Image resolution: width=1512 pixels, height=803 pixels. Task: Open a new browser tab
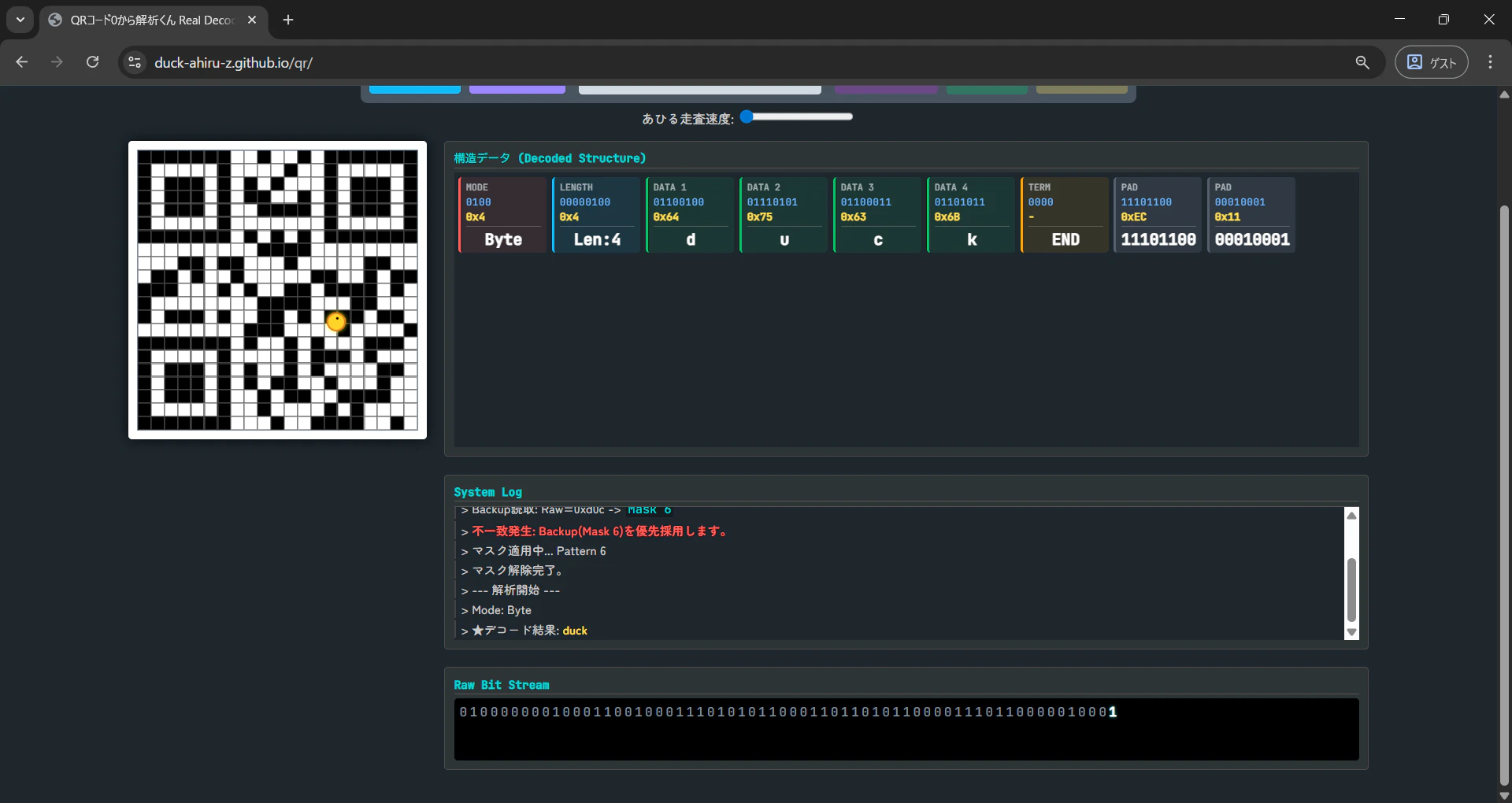[x=288, y=20]
